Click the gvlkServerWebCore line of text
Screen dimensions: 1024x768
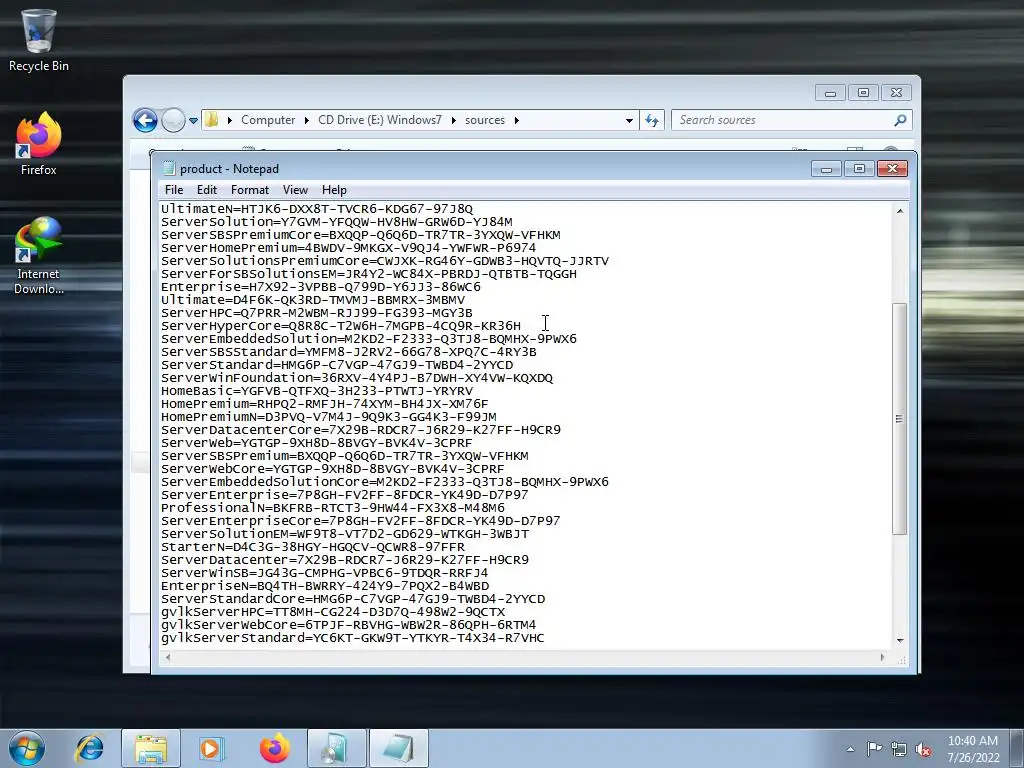pos(348,625)
